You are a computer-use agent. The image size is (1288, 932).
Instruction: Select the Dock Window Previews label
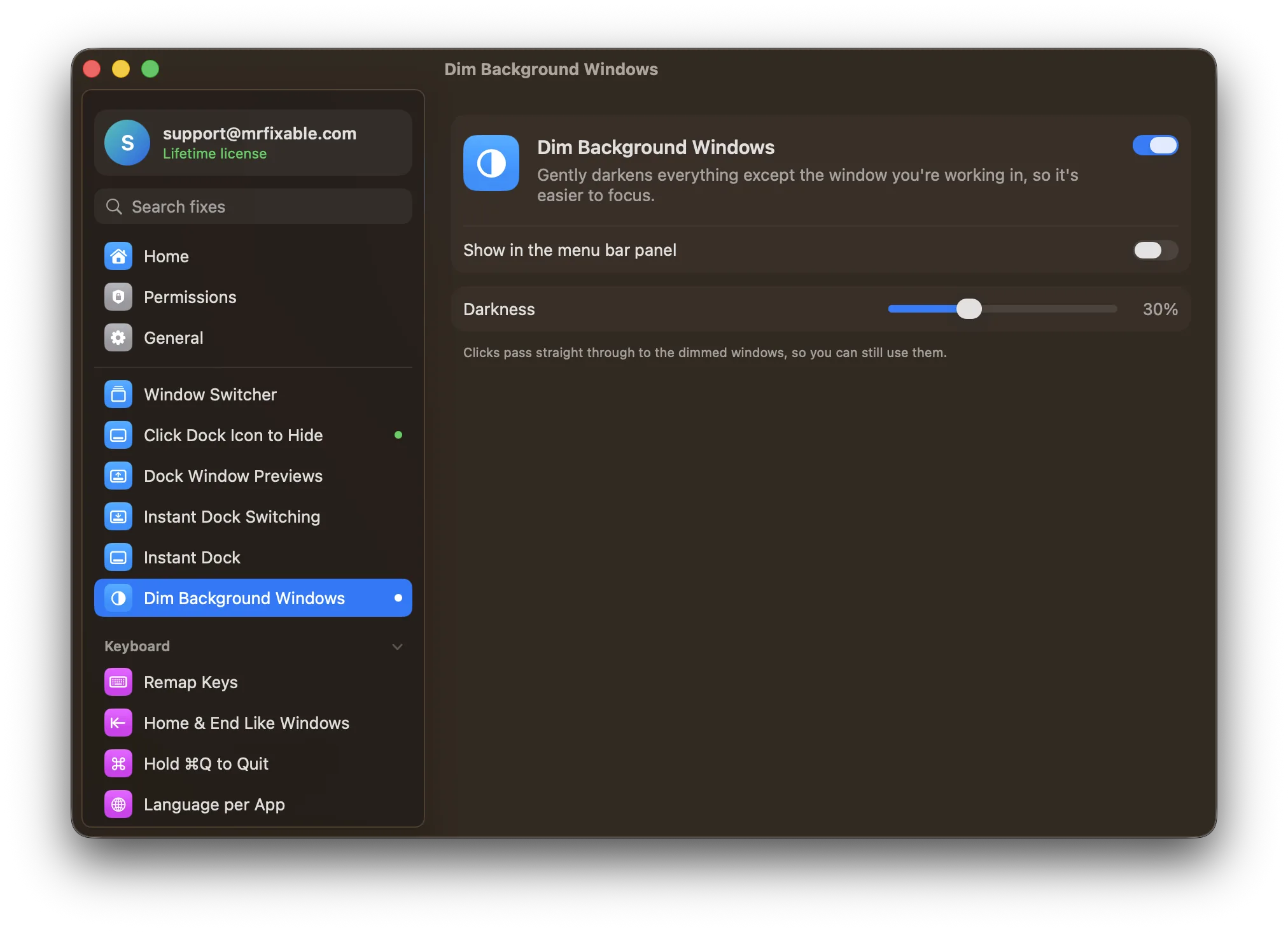233,476
